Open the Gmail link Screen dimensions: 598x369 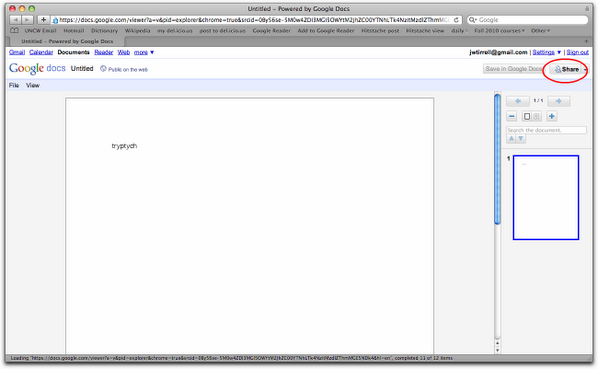coord(17,52)
